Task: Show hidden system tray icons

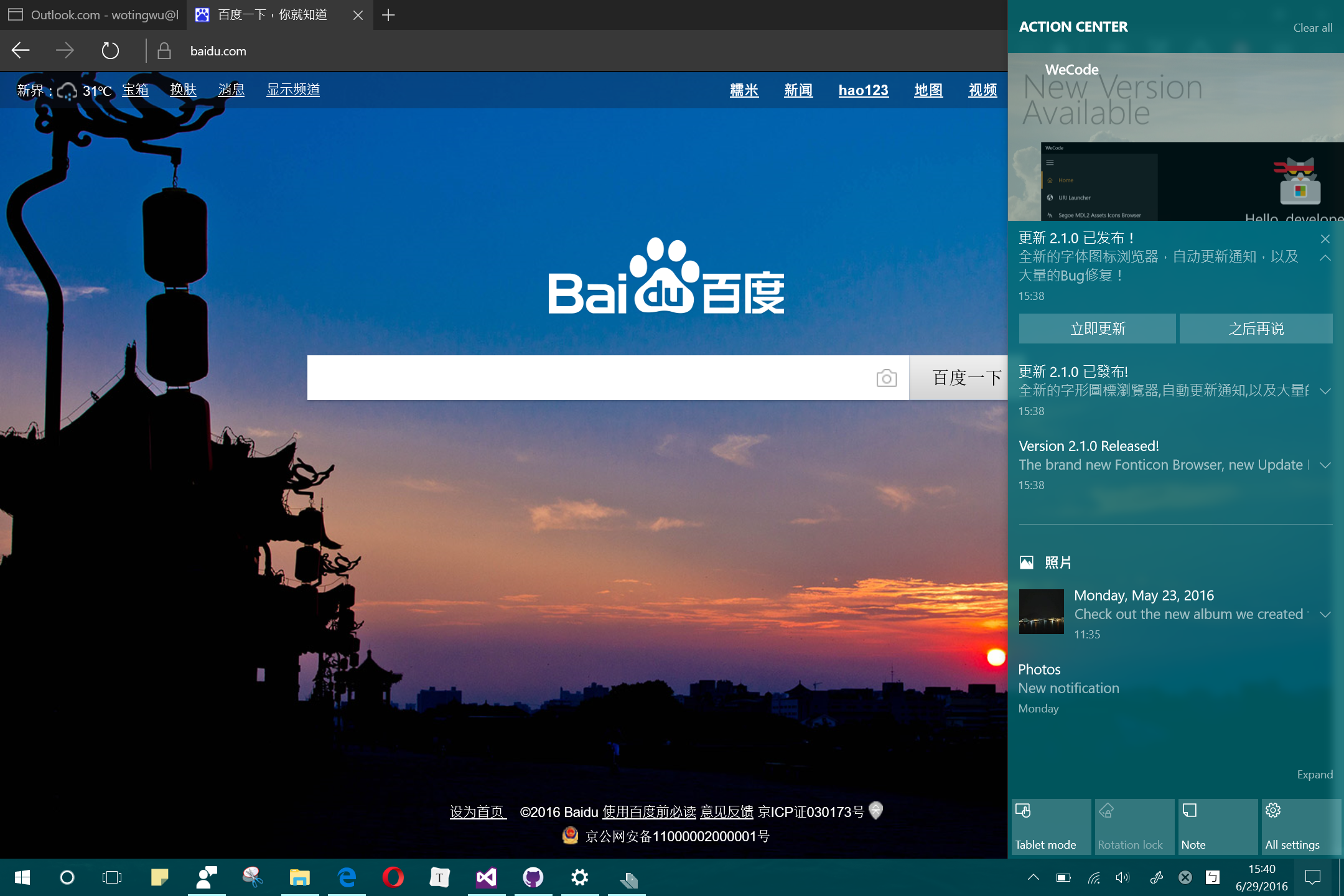Action: [1034, 877]
